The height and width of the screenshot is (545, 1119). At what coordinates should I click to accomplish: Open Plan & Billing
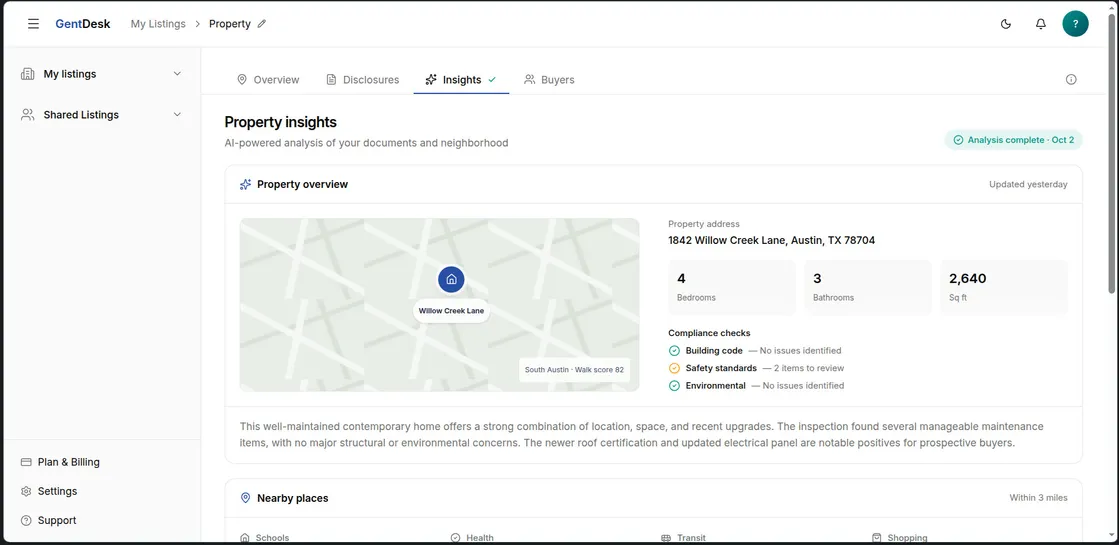101,462
